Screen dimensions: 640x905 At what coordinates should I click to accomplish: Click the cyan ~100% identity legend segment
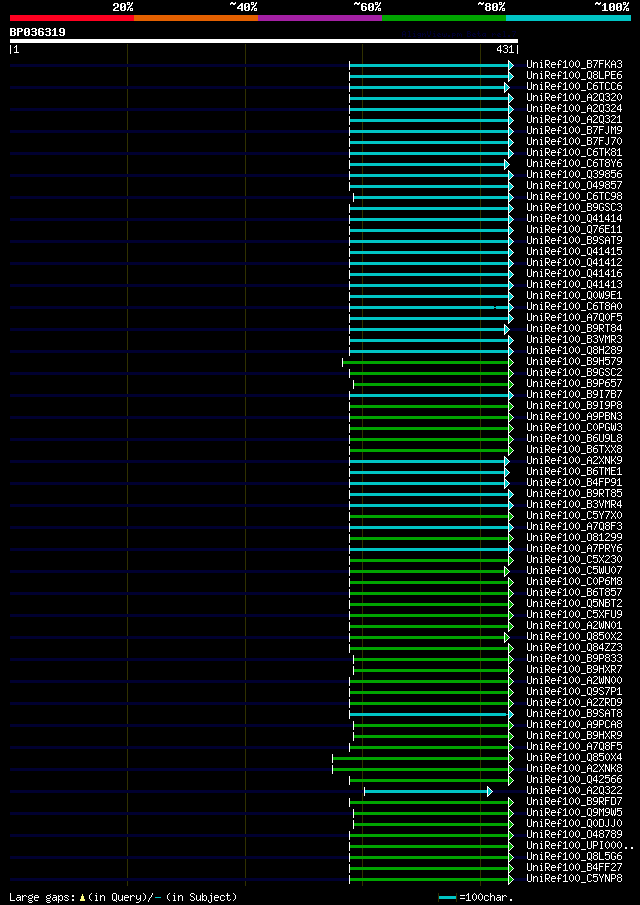[x=568, y=18]
